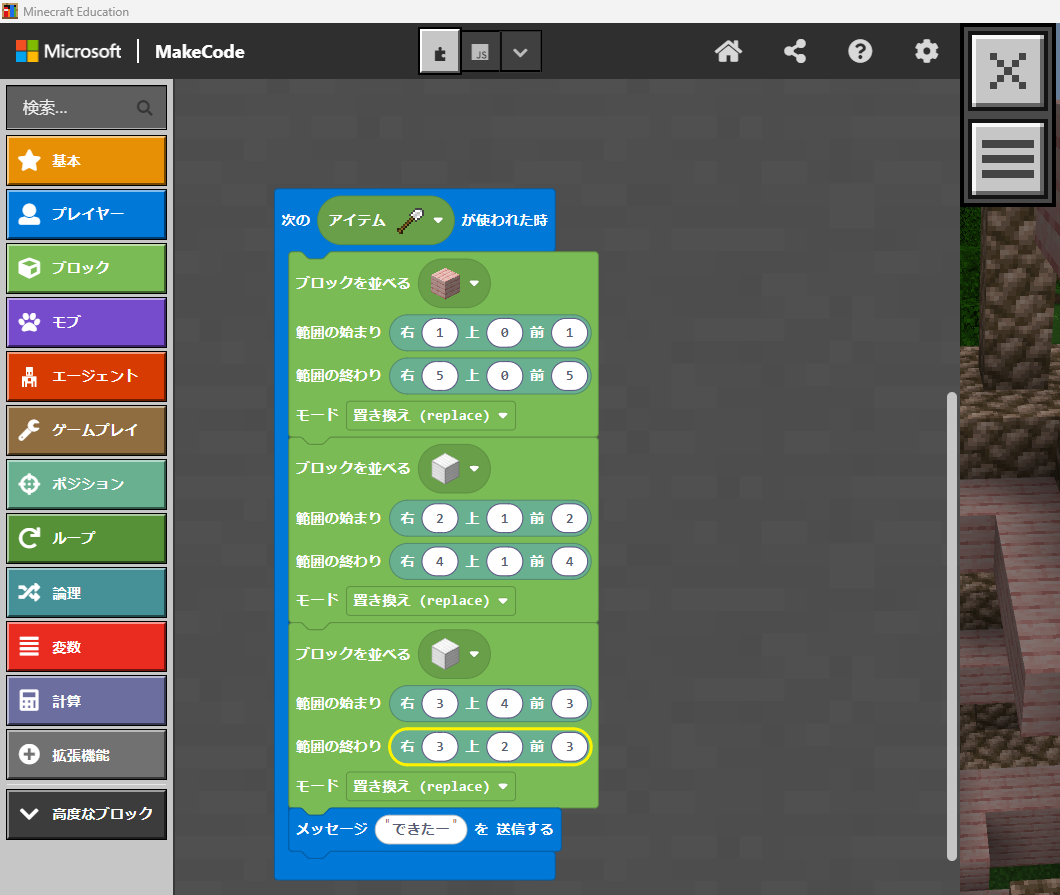Click the MakeCode logo text
The width and height of the screenshot is (1060, 895).
coord(199,52)
